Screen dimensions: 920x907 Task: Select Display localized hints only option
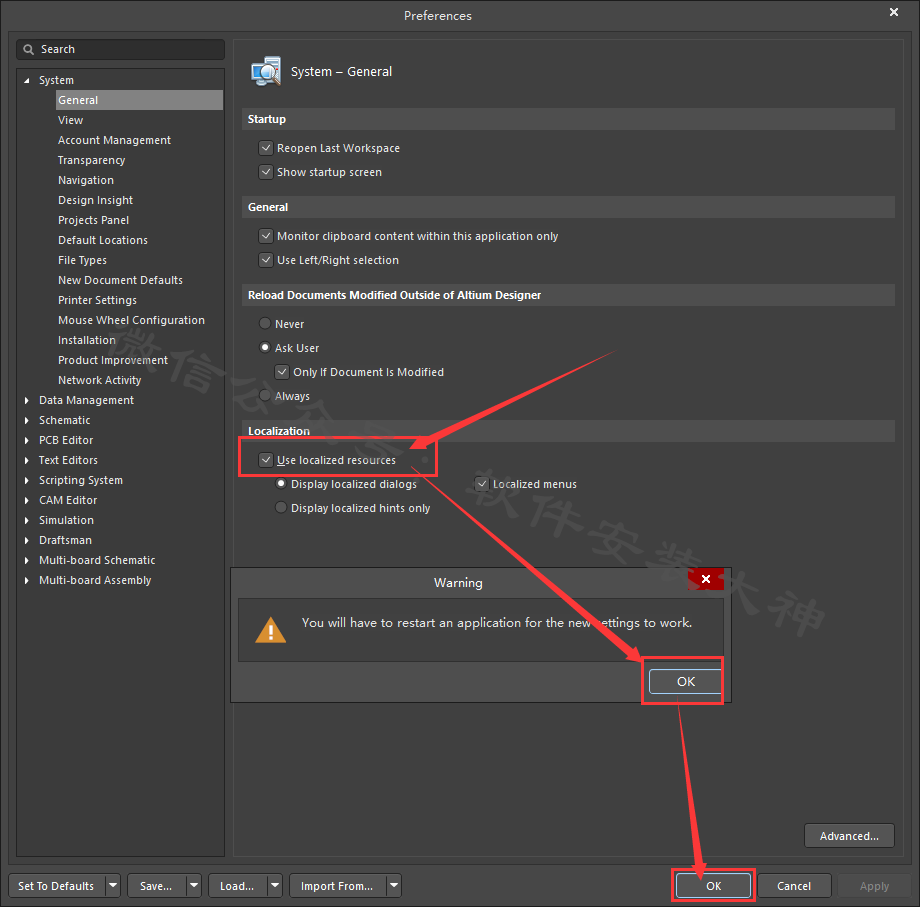pos(281,507)
